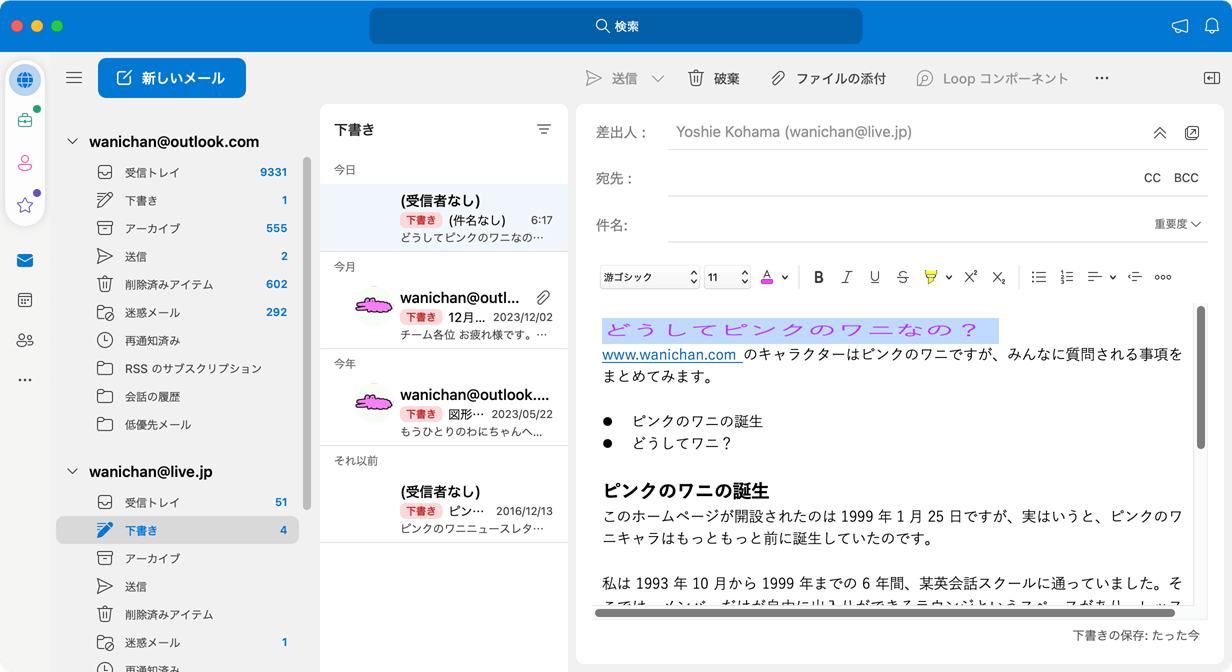
Task: Apply underline formatting
Action: [874, 277]
